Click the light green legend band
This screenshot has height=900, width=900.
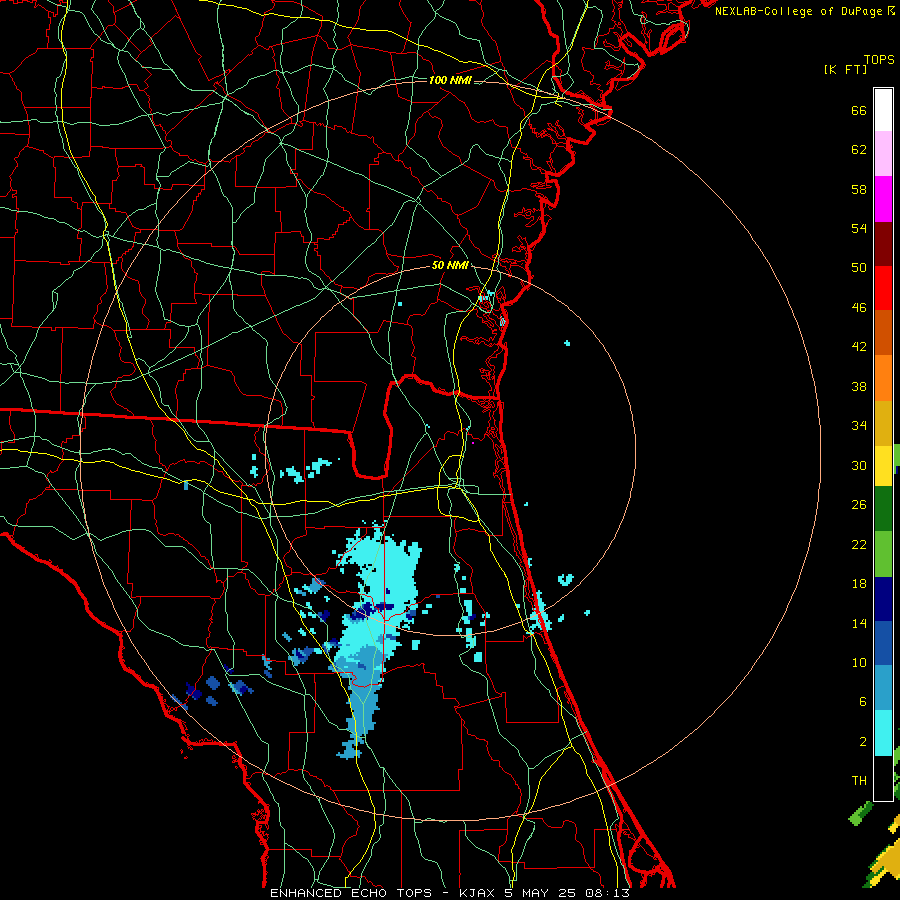point(883,553)
